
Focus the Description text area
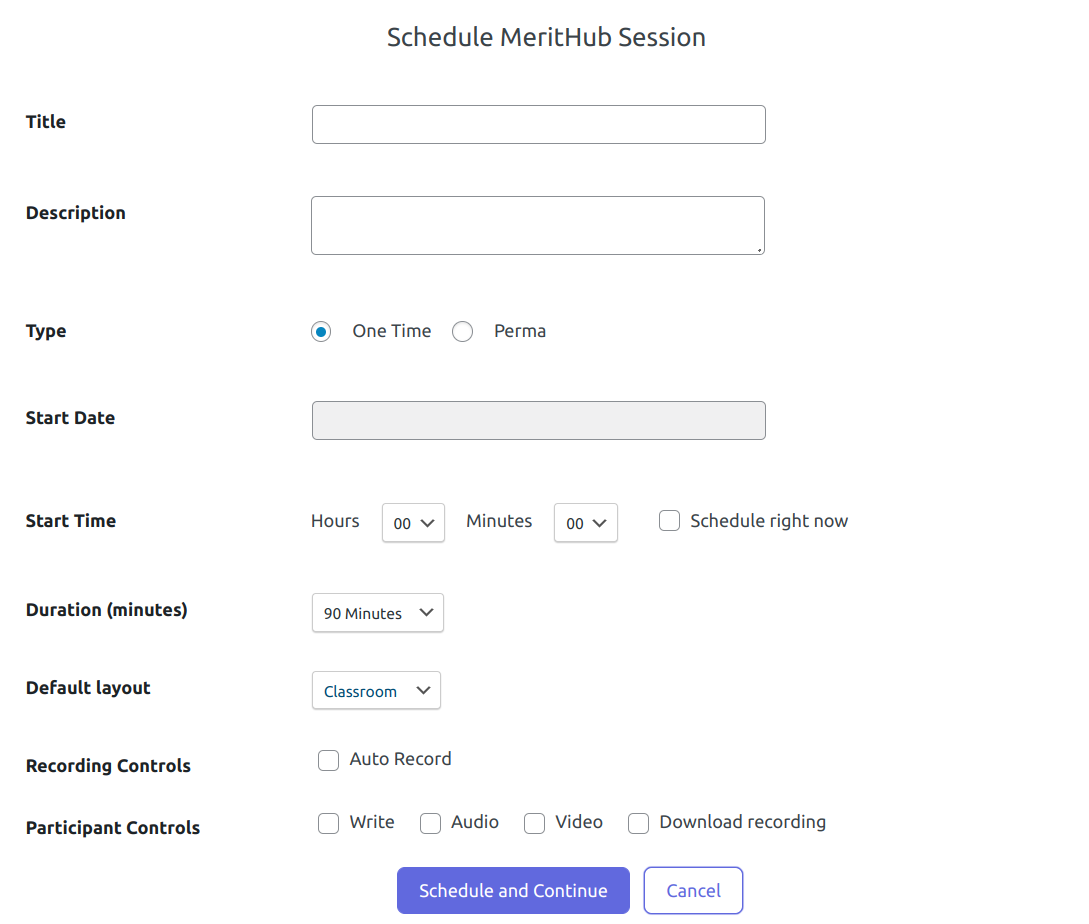tap(538, 225)
